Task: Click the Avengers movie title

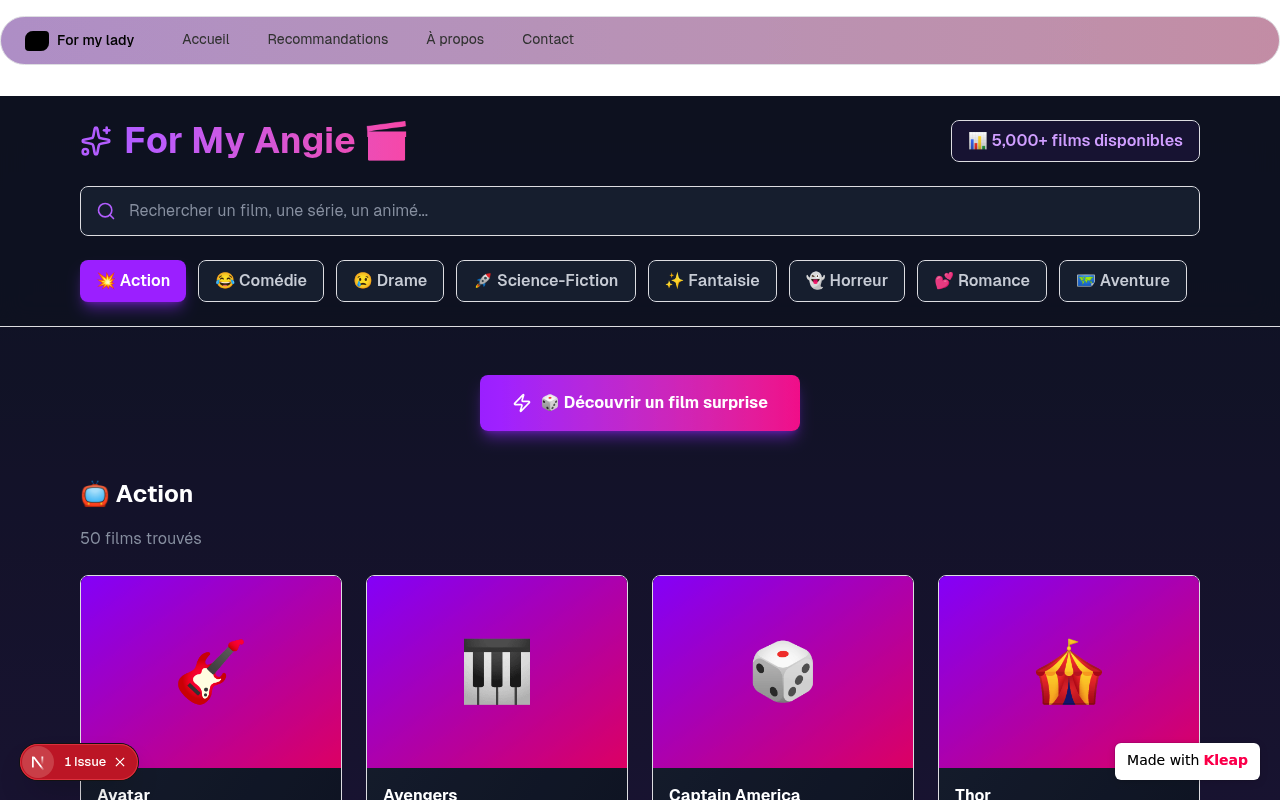Action: click(x=420, y=794)
